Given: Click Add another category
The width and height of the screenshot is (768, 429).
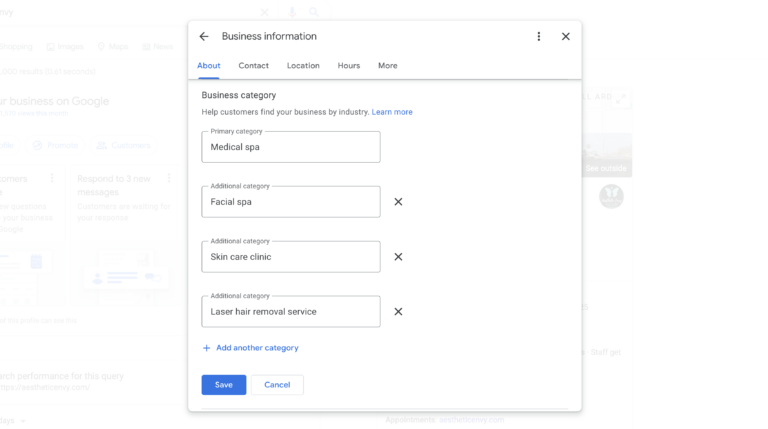Looking at the screenshot, I should point(251,348).
